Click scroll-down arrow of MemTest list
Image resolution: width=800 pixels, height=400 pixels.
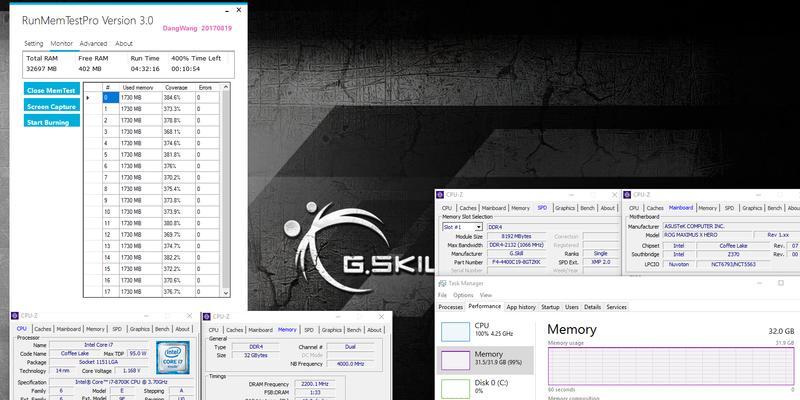[x=226, y=293]
